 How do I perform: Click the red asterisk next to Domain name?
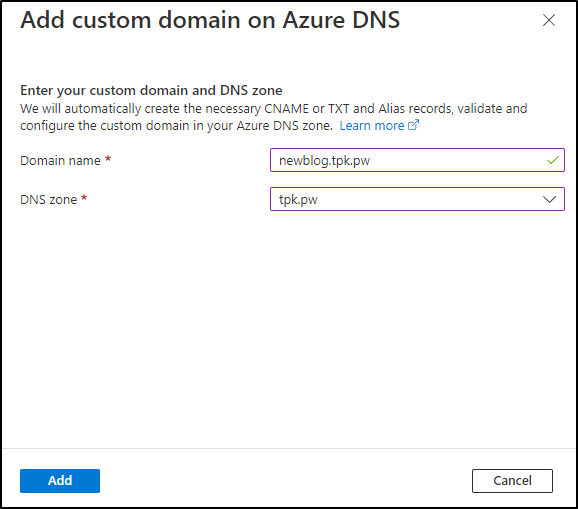[108, 159]
